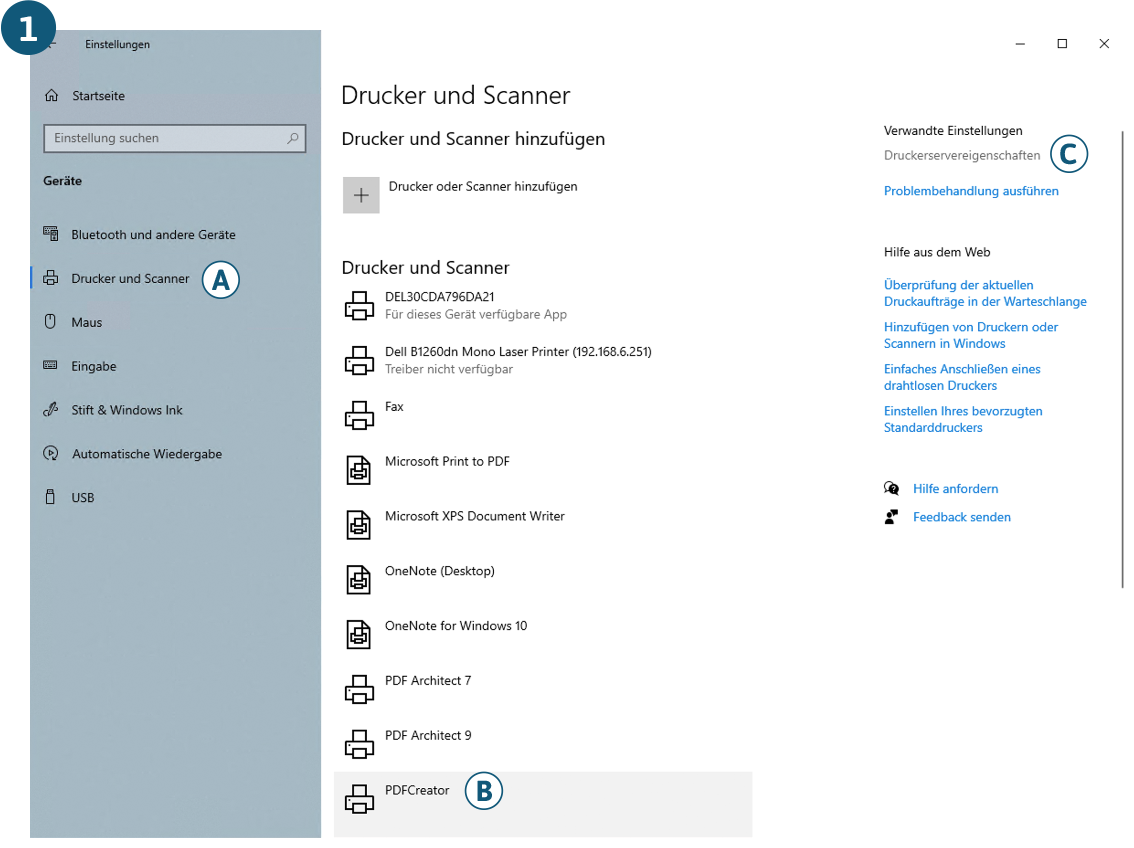This screenshot has width=1134, height=848.
Task: Open the USB settings page
Action: click(x=82, y=497)
